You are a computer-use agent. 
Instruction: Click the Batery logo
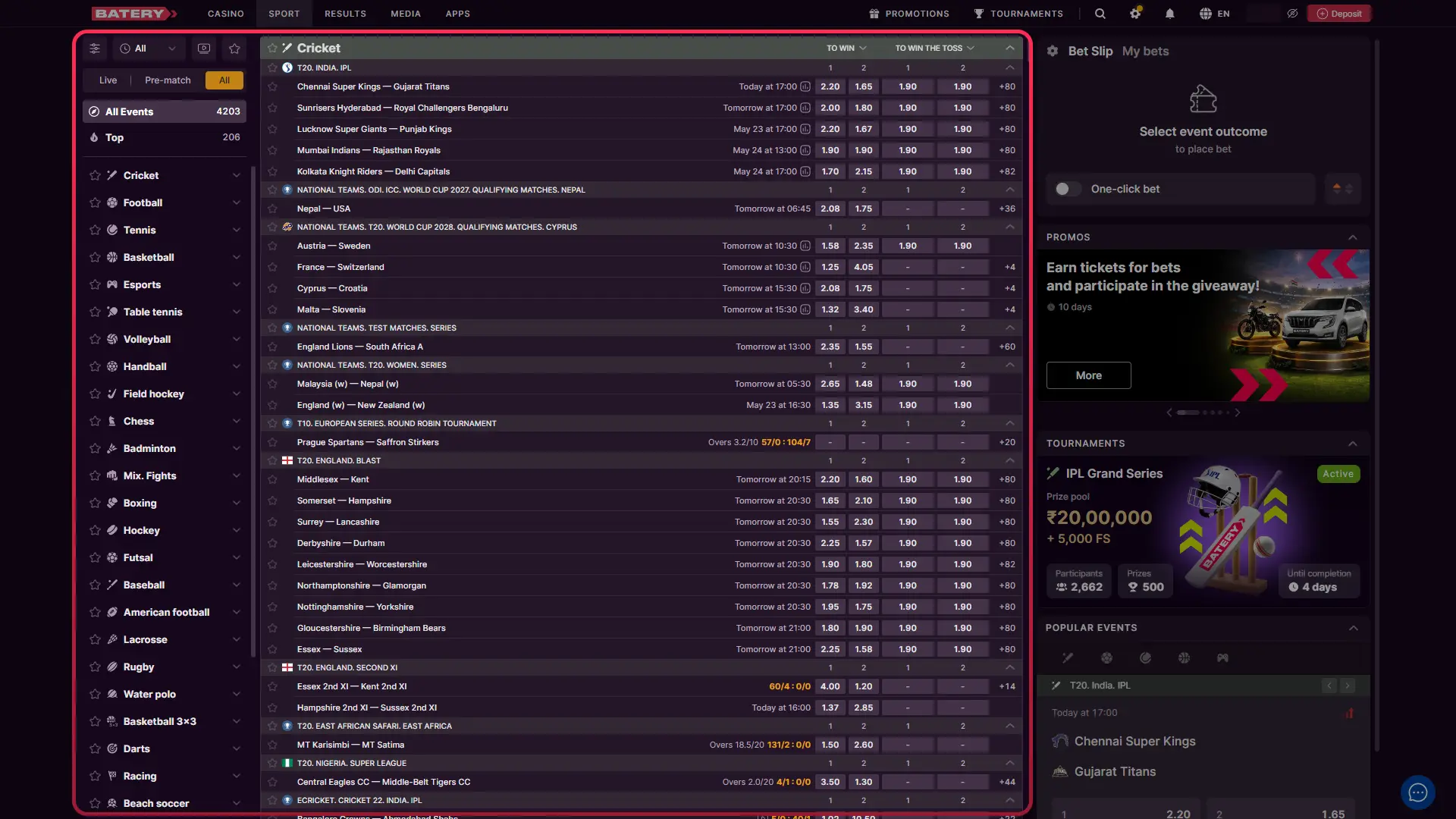pos(134,14)
